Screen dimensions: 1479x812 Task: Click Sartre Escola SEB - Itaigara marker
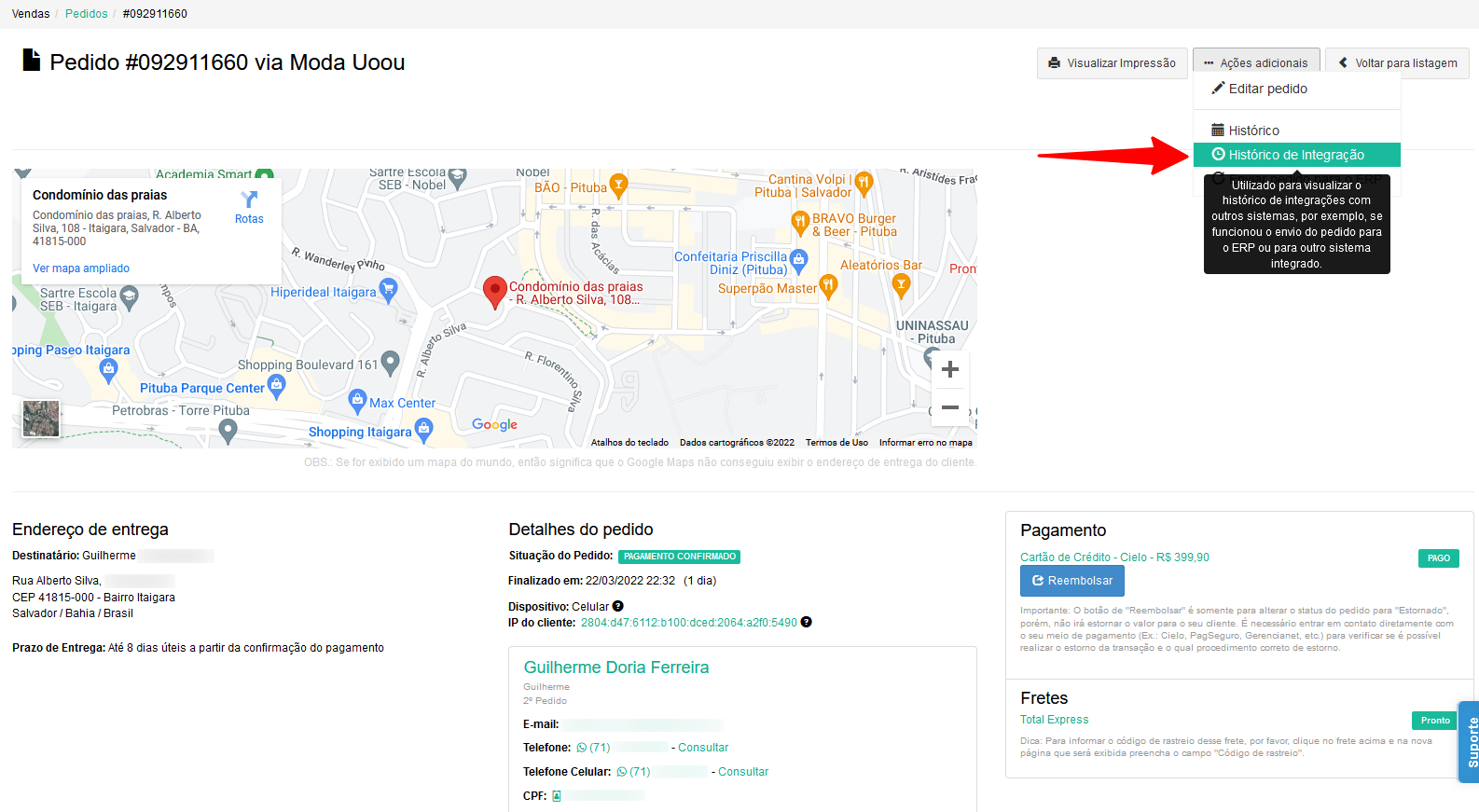coord(130,297)
